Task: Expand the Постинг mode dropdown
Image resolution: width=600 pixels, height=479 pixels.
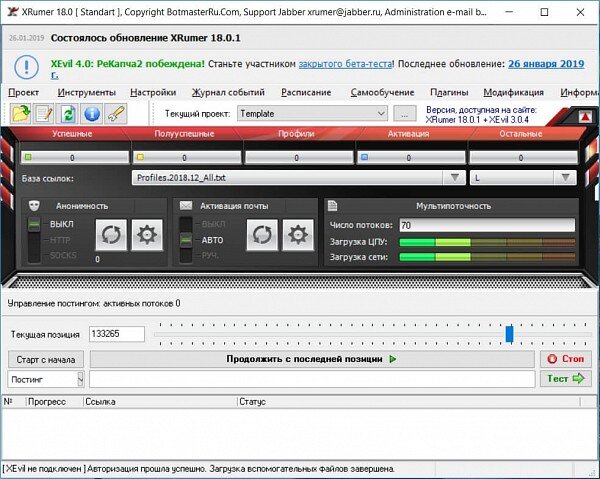Action: coord(80,380)
